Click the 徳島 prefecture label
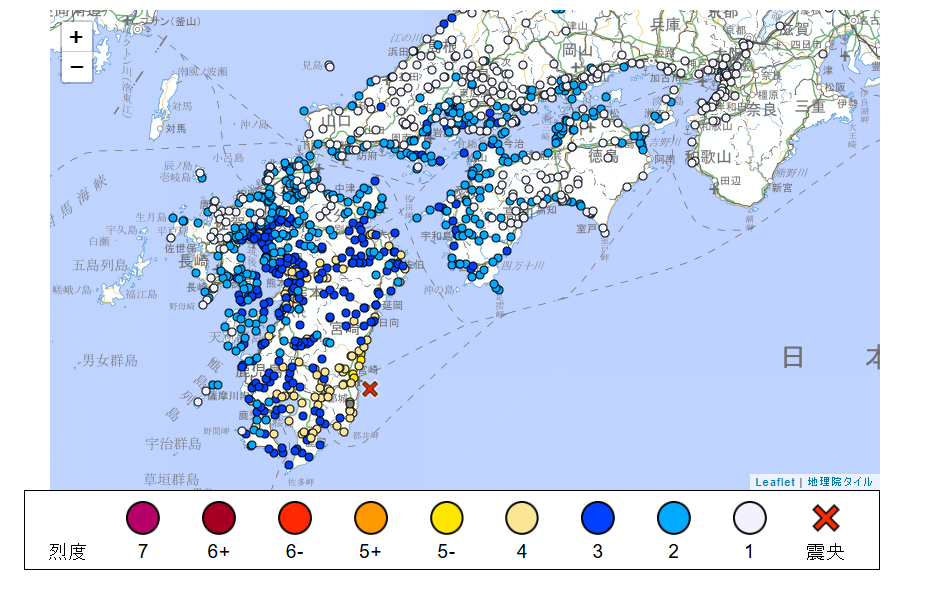 [603, 156]
